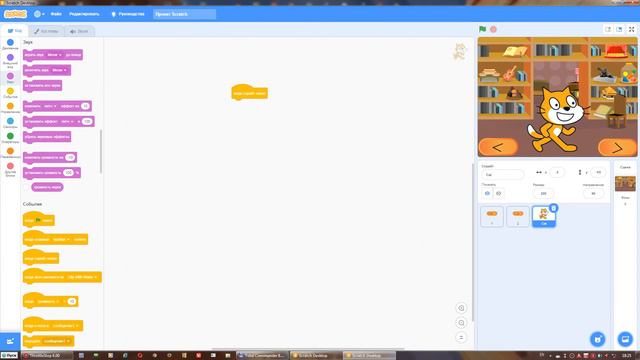Switch to large stage layout
This screenshot has width=640, height=360.
click(x=619, y=29)
